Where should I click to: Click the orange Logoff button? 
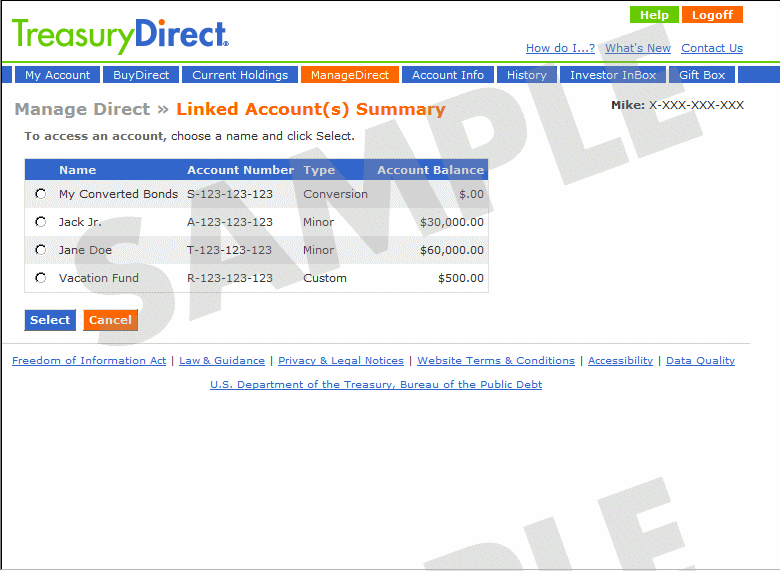point(712,15)
